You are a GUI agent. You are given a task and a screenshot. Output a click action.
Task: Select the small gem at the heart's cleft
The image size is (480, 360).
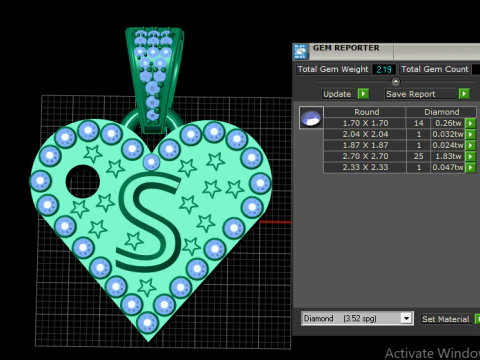tap(151, 162)
